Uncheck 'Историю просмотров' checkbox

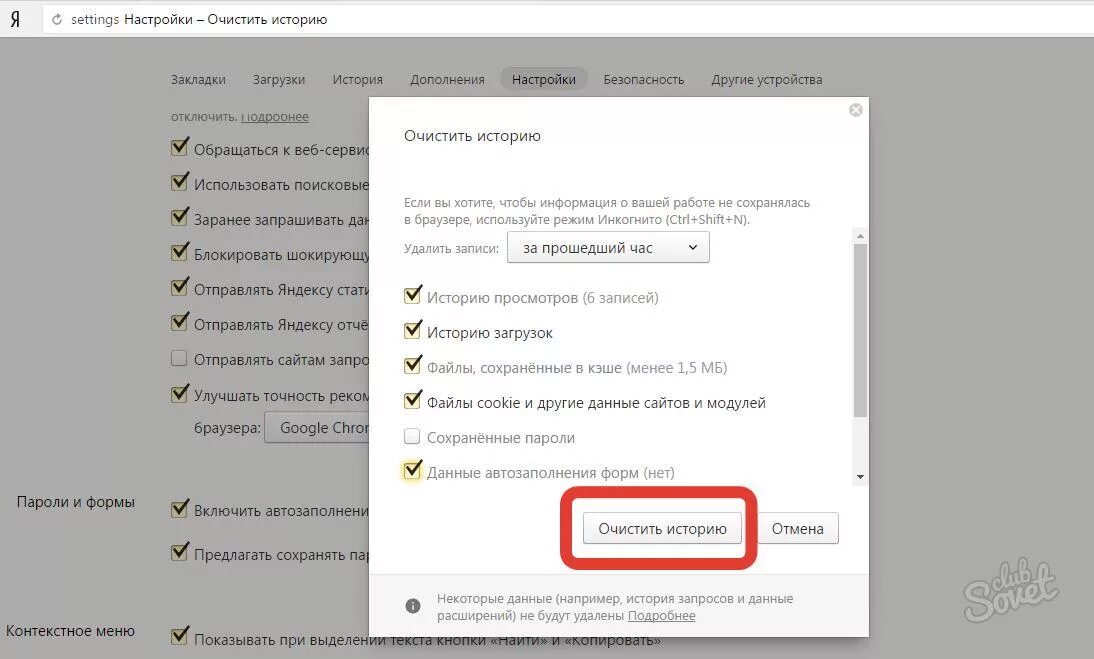click(412, 296)
